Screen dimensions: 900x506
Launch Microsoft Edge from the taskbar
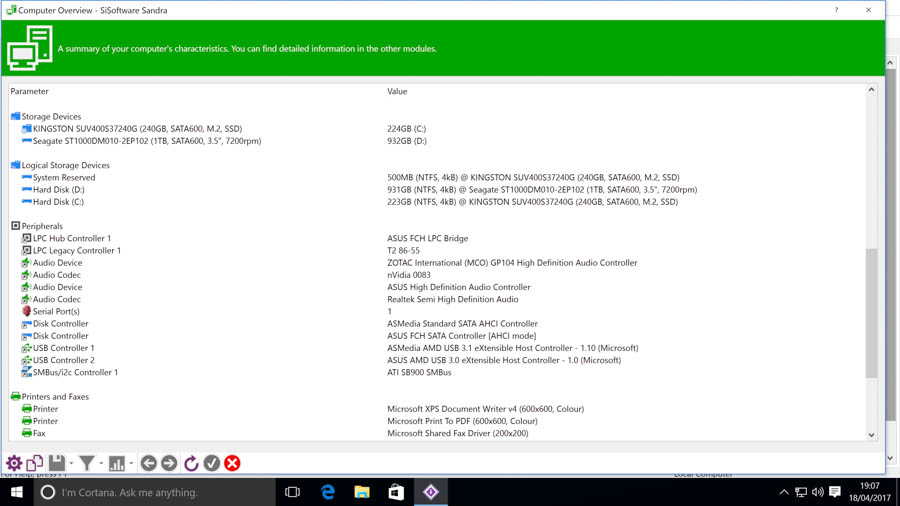(328, 492)
